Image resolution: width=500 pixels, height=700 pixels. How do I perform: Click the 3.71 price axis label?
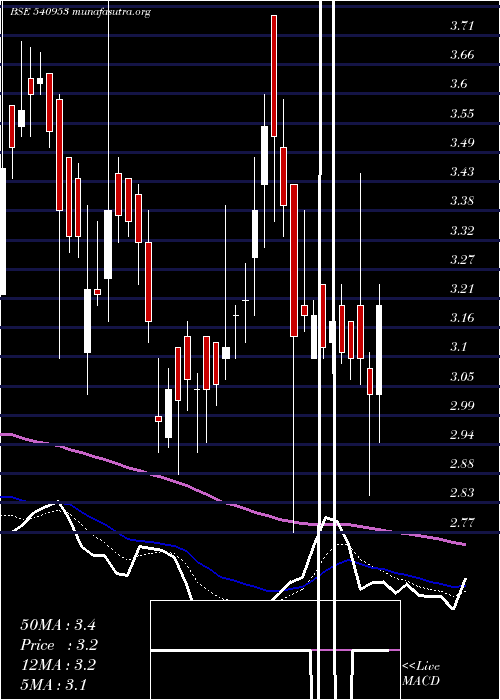[462, 26]
